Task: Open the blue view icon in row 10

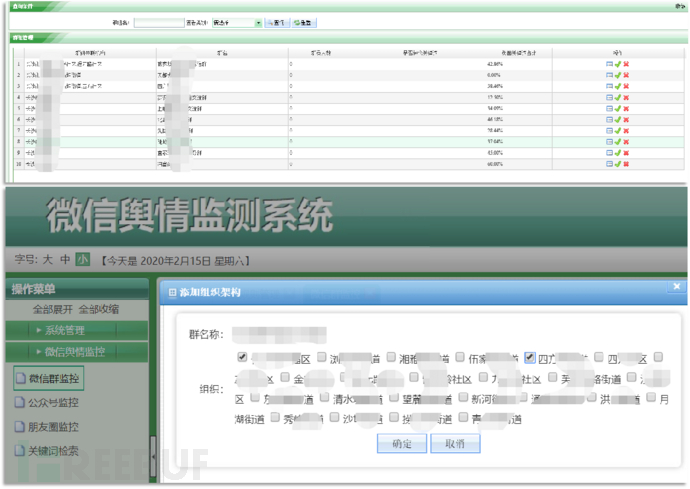Action: pos(609,164)
